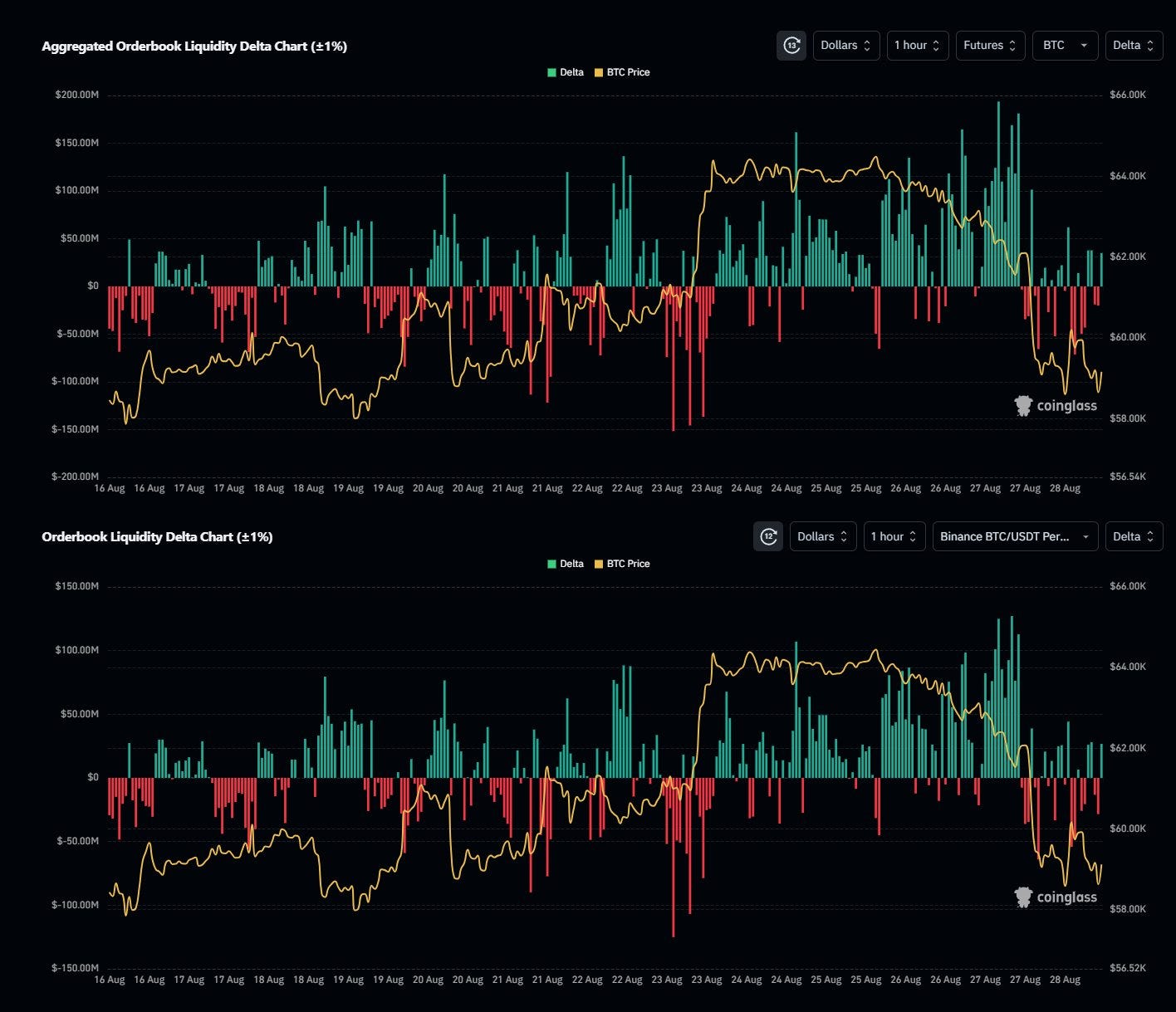
Task: Open the Dollars unit dropdown in Aggregated chart
Action: [x=845, y=46]
